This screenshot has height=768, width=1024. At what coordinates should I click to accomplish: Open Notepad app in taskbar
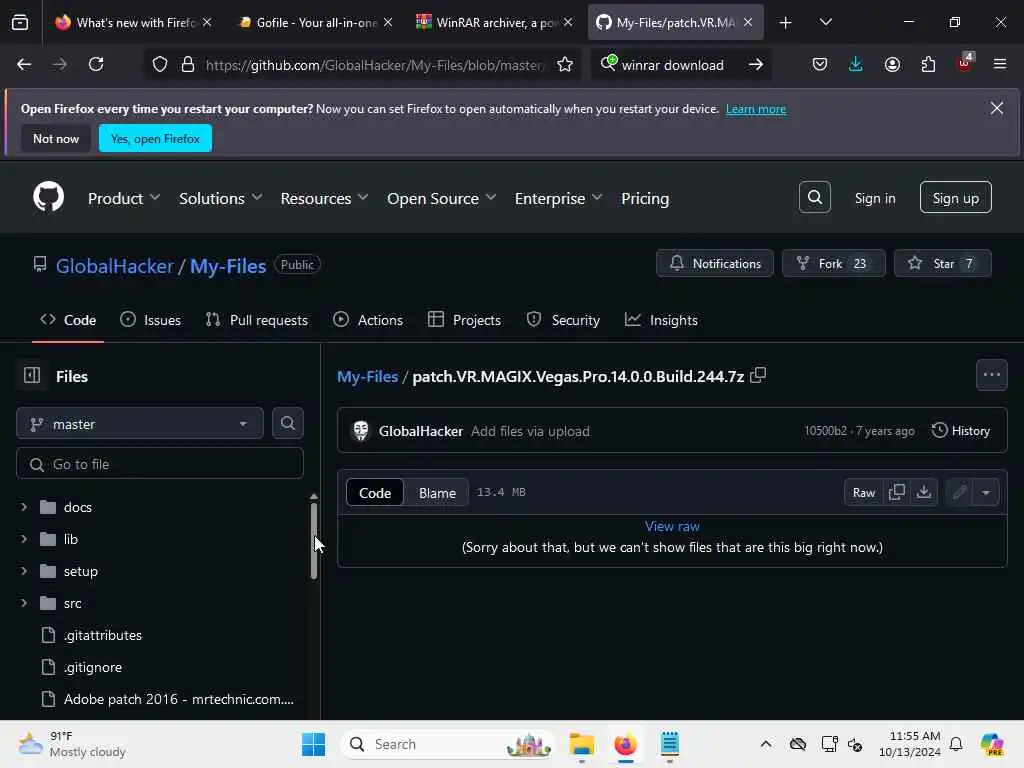click(x=669, y=744)
